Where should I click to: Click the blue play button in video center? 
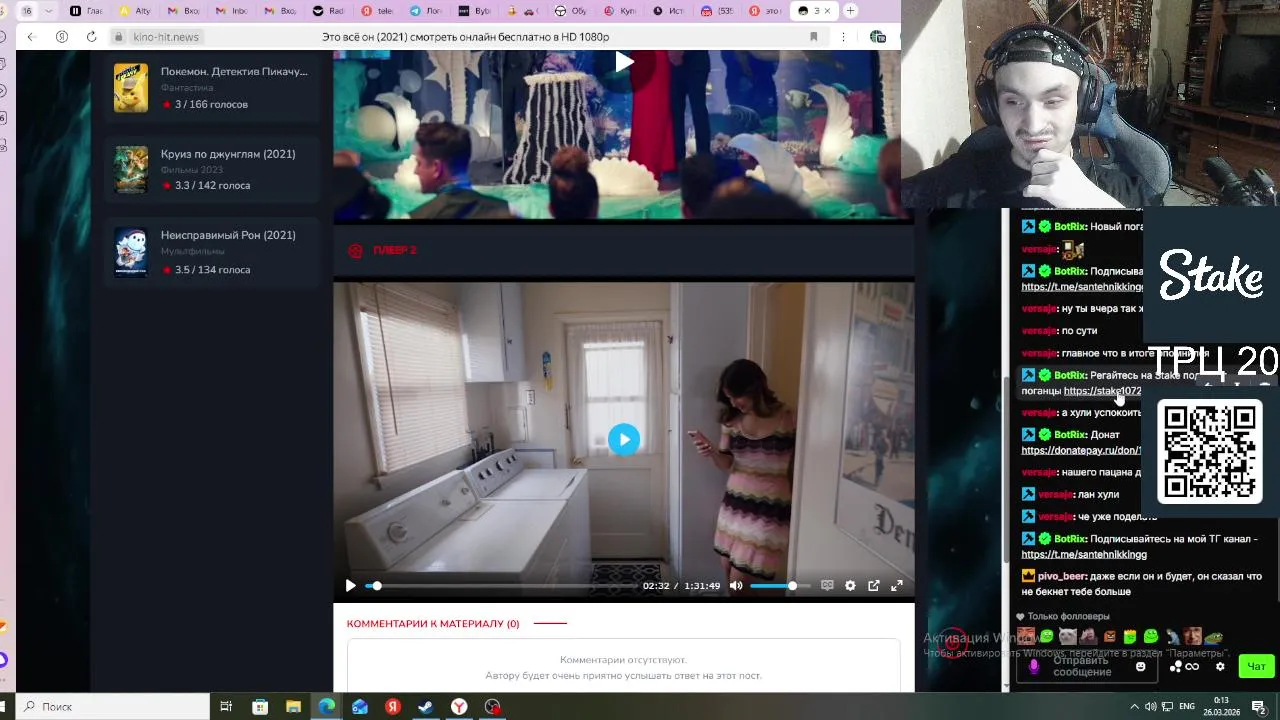pyautogui.click(x=624, y=439)
